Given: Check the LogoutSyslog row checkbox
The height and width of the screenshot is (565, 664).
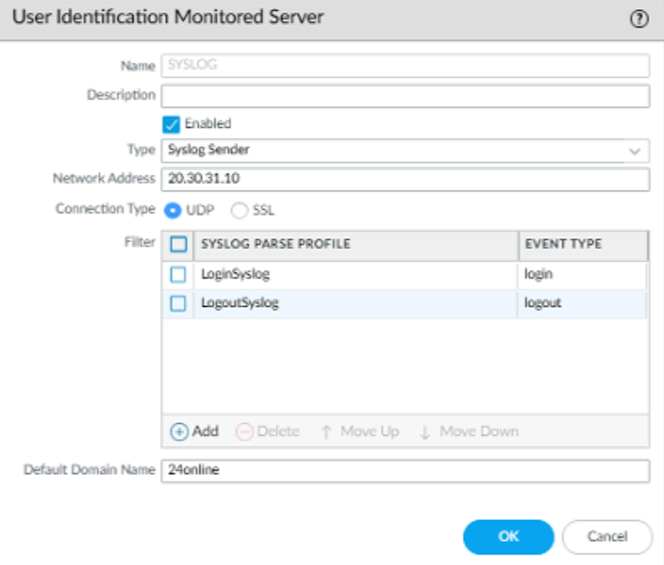Looking at the screenshot, I should tap(178, 304).
